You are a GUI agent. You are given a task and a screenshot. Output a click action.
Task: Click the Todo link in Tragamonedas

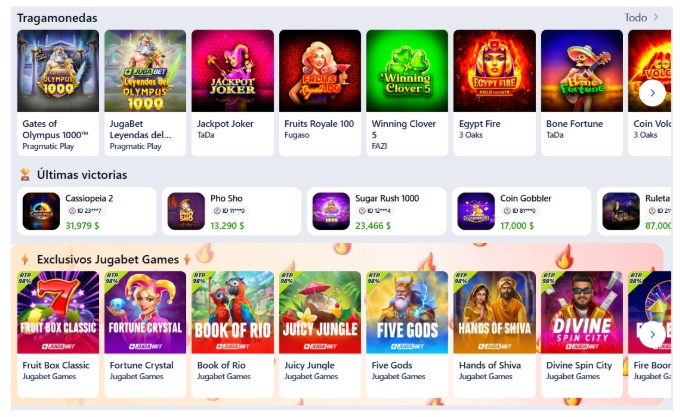coord(635,18)
